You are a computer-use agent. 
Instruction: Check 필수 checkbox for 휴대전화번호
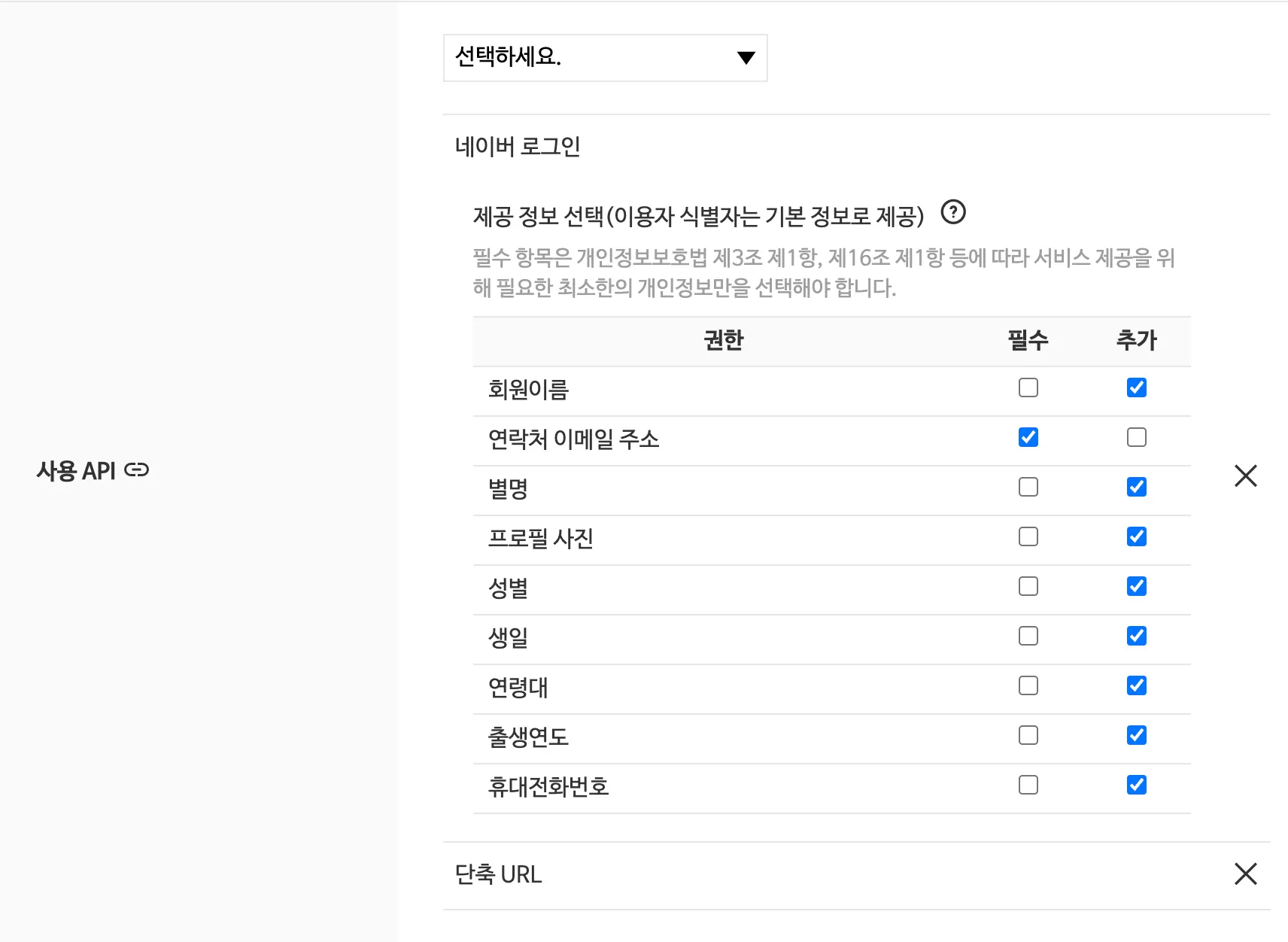coord(1028,785)
